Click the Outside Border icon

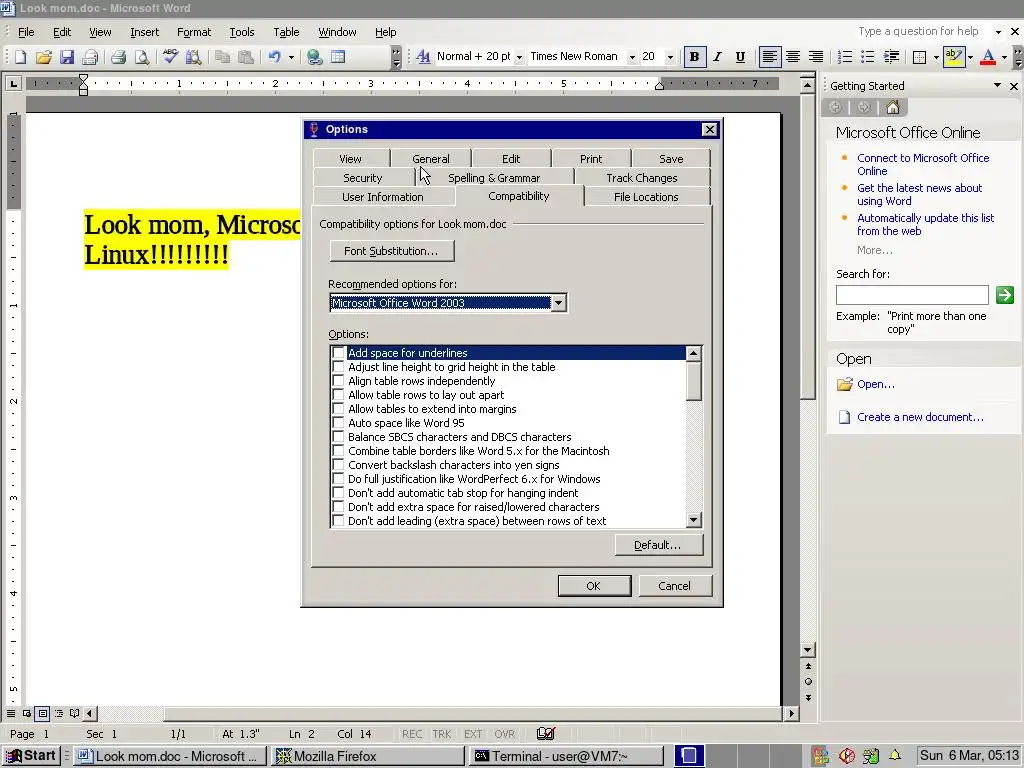(920, 57)
